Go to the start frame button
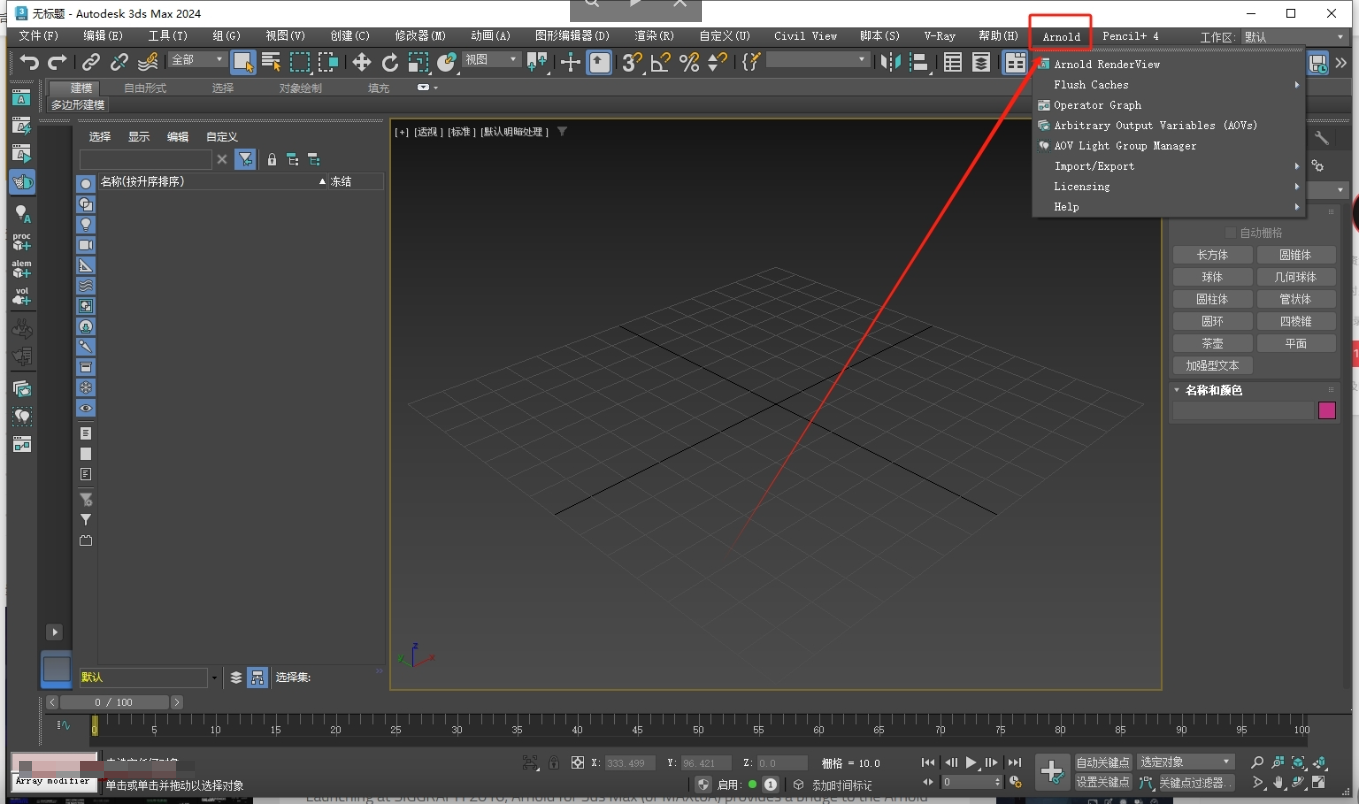 (x=929, y=763)
